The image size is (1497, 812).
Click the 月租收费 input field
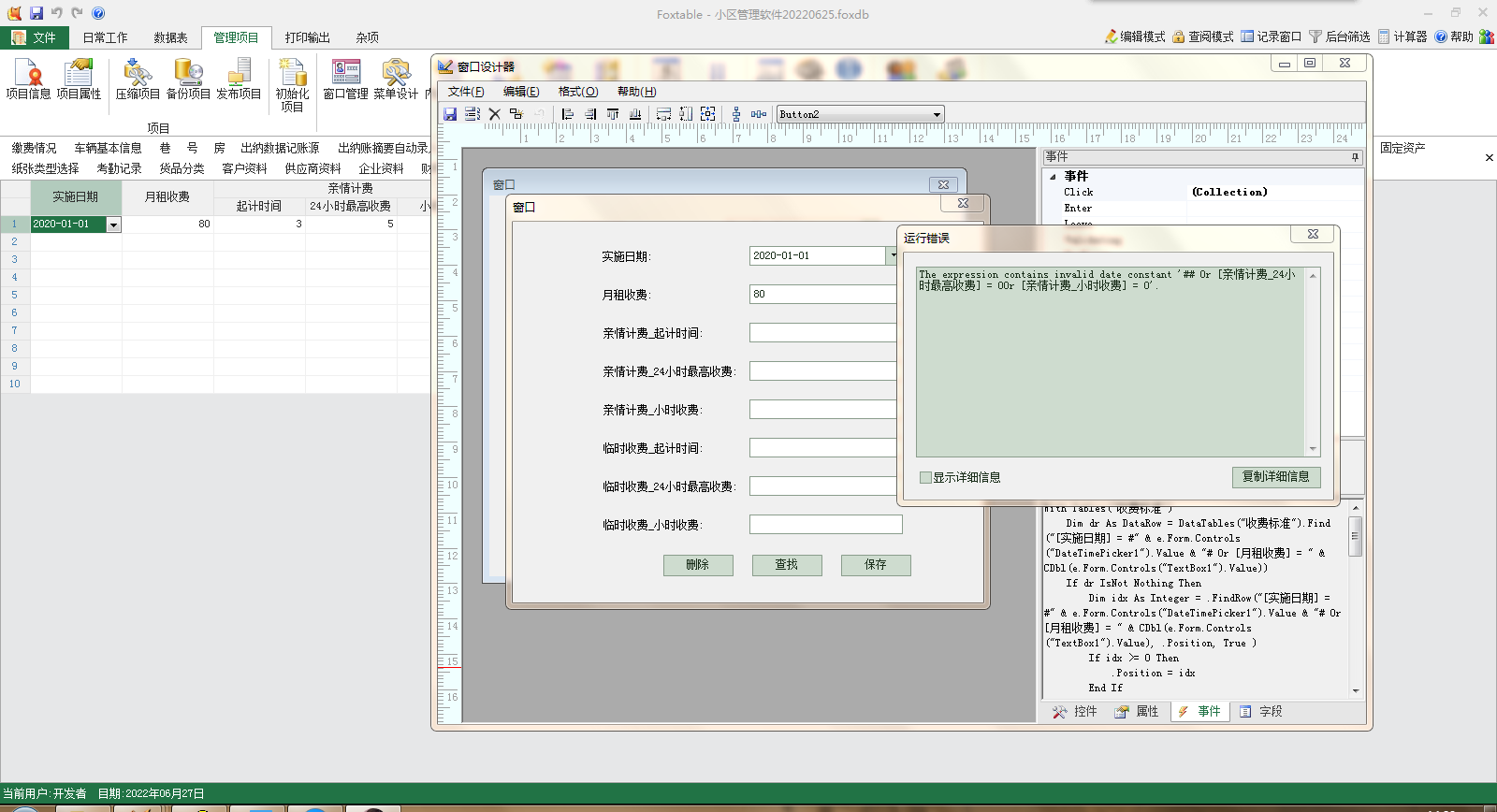tap(824, 294)
